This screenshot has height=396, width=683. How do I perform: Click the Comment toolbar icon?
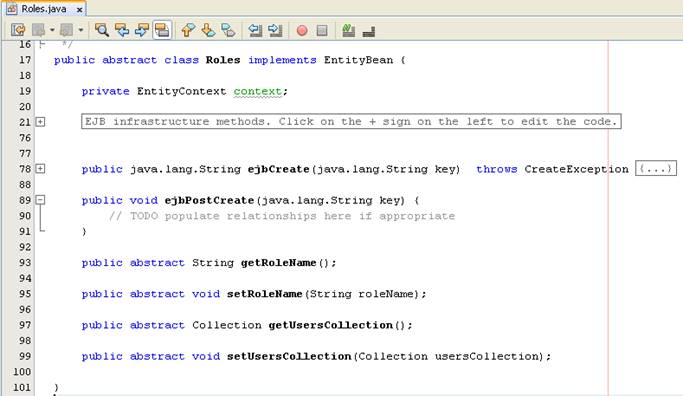(348, 30)
